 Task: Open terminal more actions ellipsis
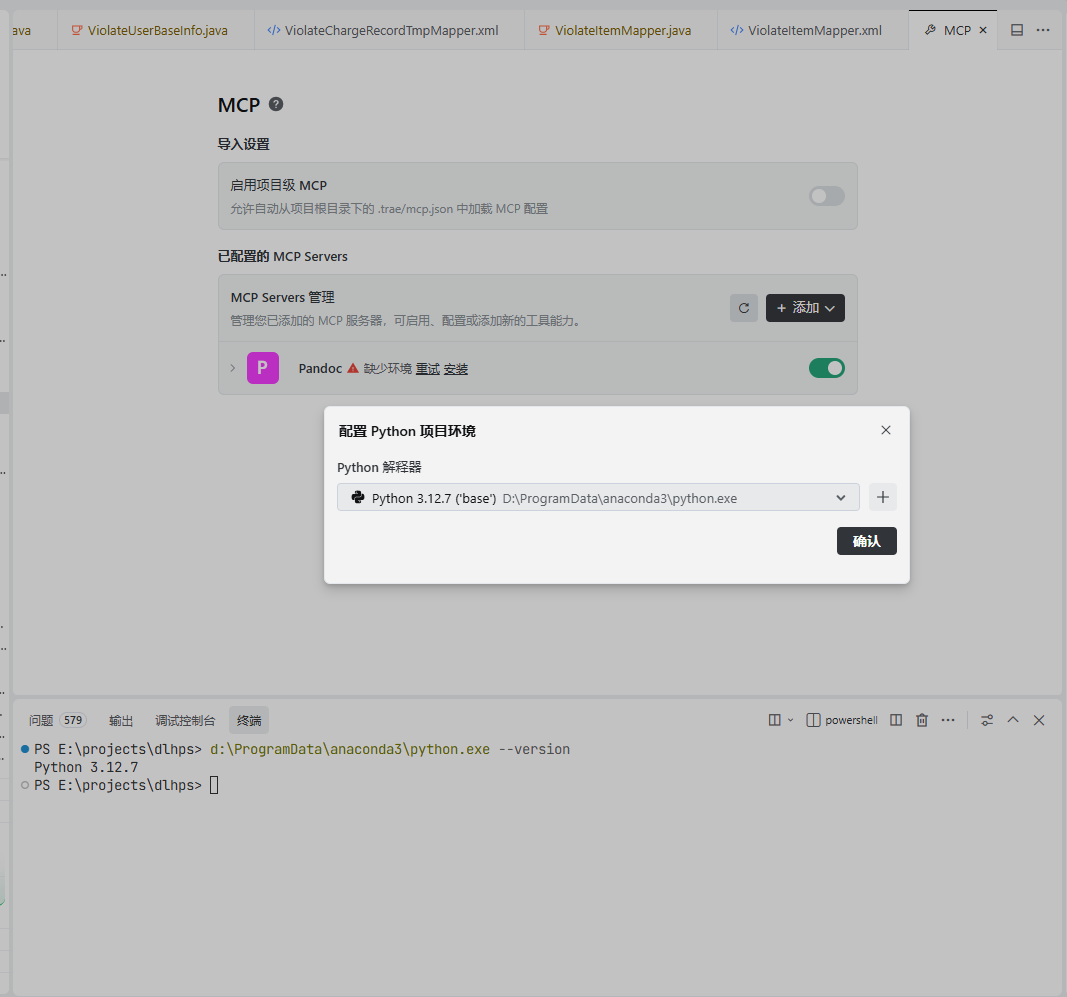(948, 720)
